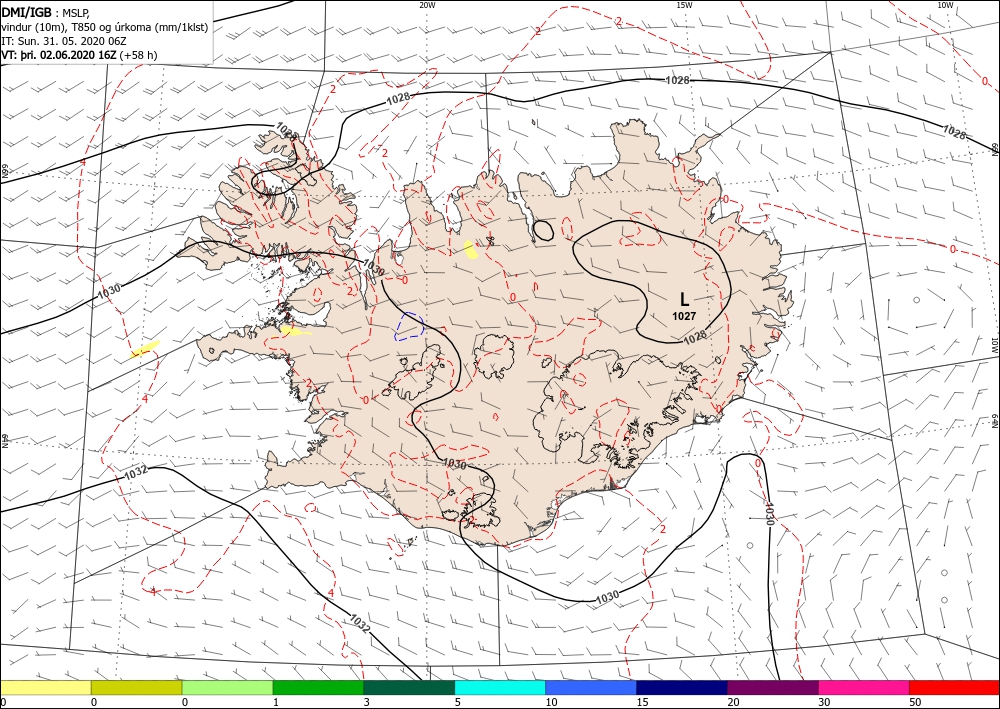Click the 'L' low pressure symbol
This screenshot has width=1000, height=709.
tap(684, 300)
